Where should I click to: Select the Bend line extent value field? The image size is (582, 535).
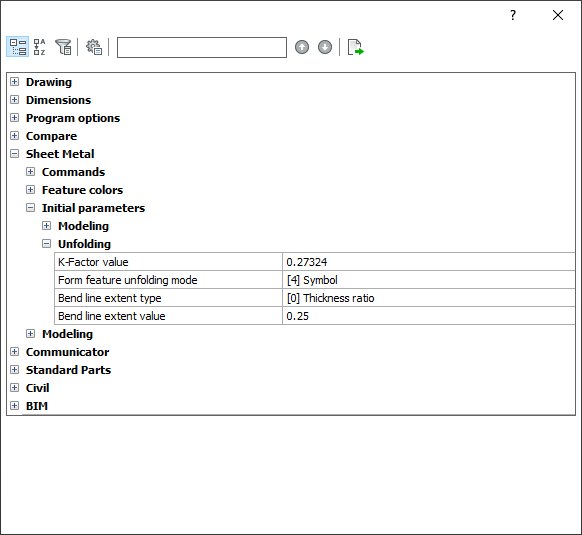coord(428,316)
